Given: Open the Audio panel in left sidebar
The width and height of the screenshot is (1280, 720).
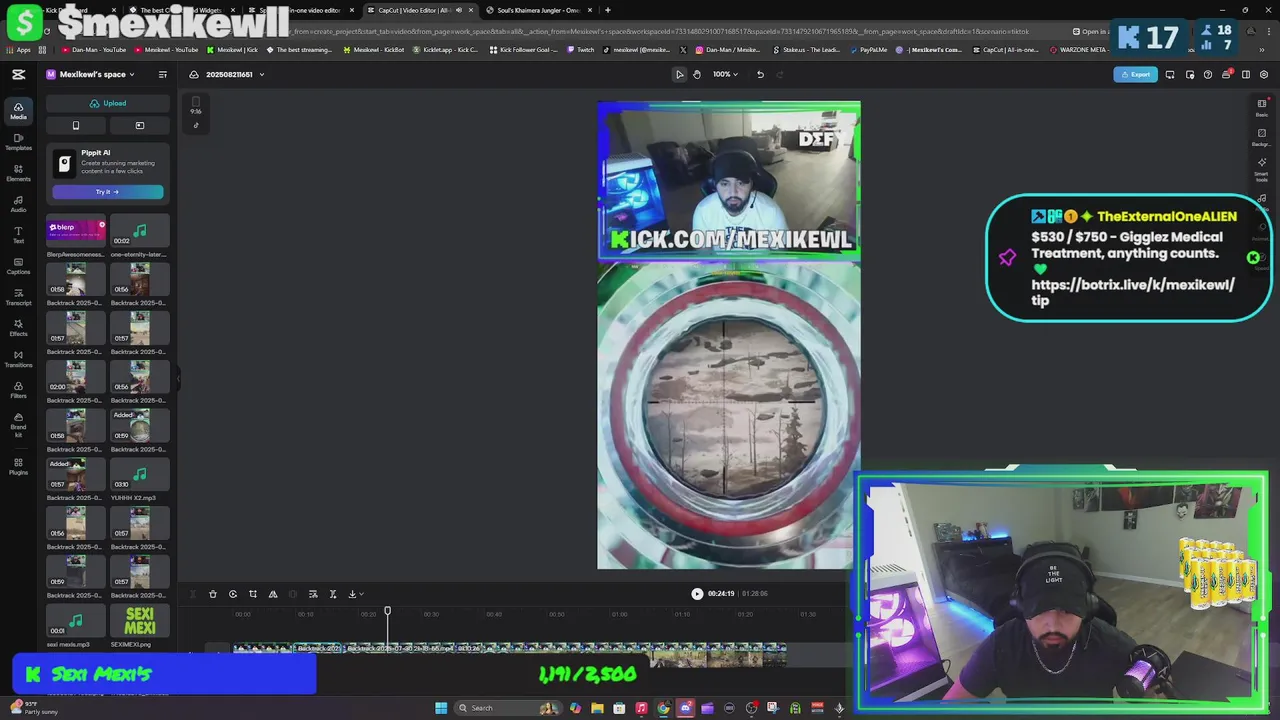Looking at the screenshot, I should coord(18,204).
